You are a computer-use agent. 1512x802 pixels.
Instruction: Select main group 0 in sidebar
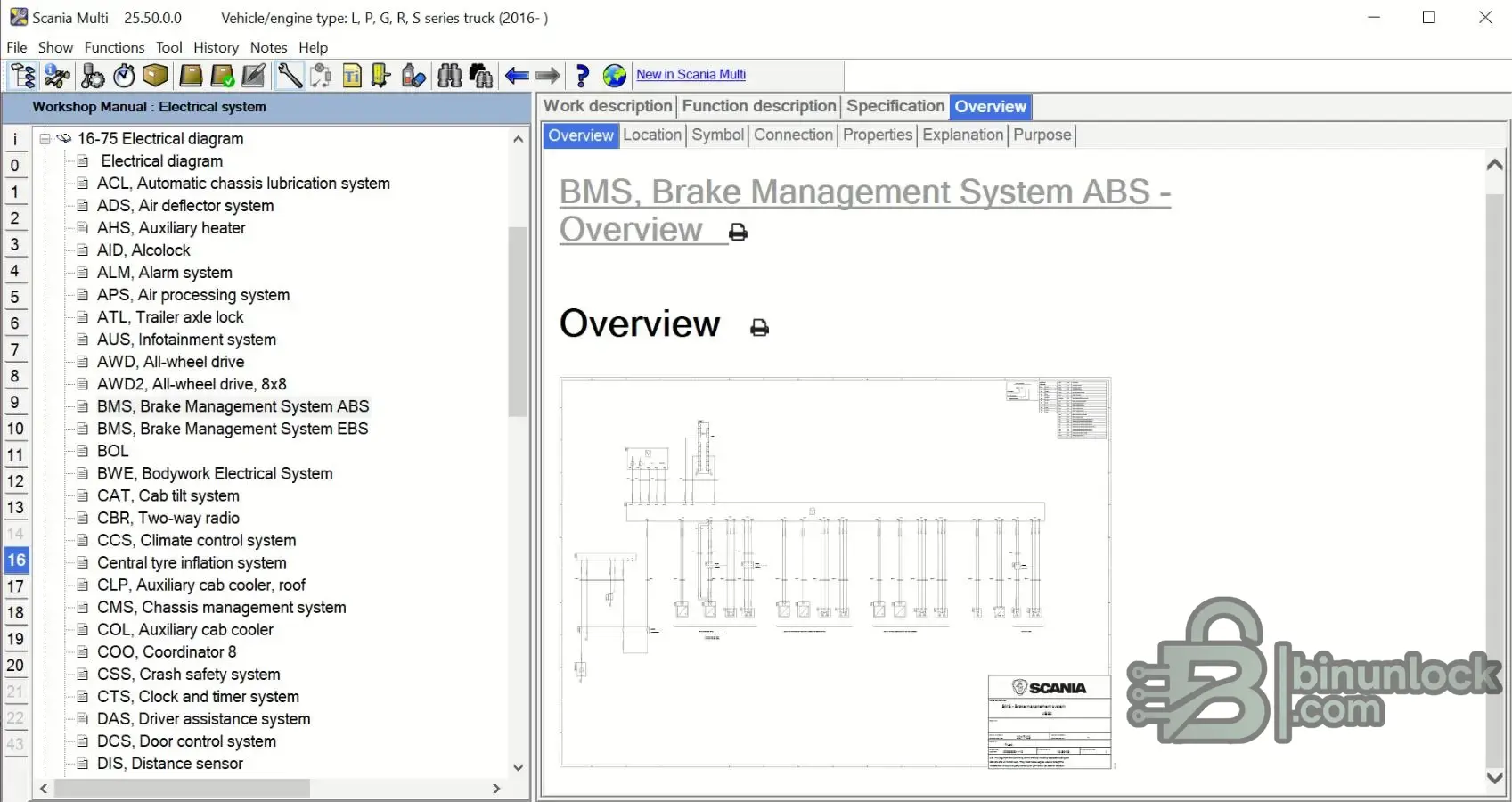tap(15, 165)
